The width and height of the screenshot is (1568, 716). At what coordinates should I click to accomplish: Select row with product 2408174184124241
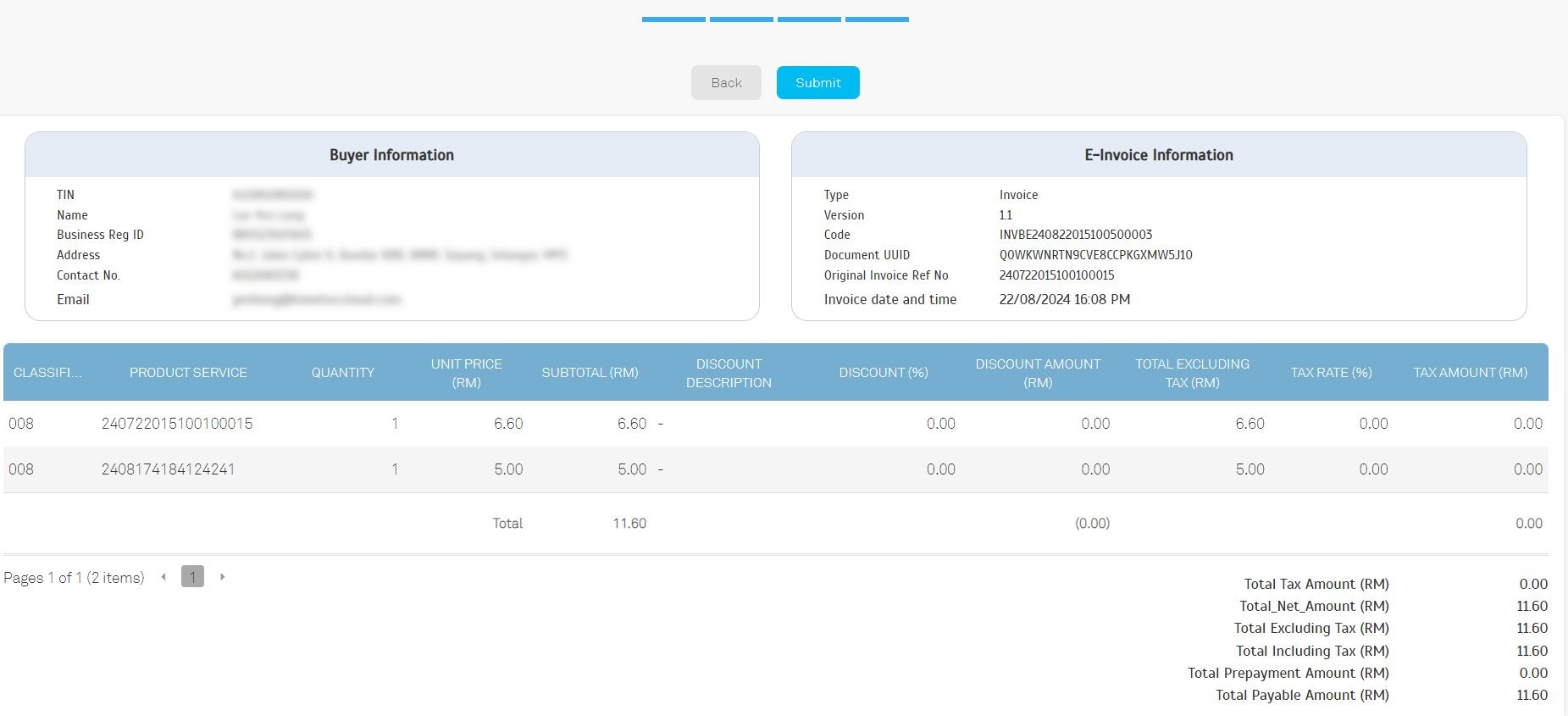(x=168, y=469)
